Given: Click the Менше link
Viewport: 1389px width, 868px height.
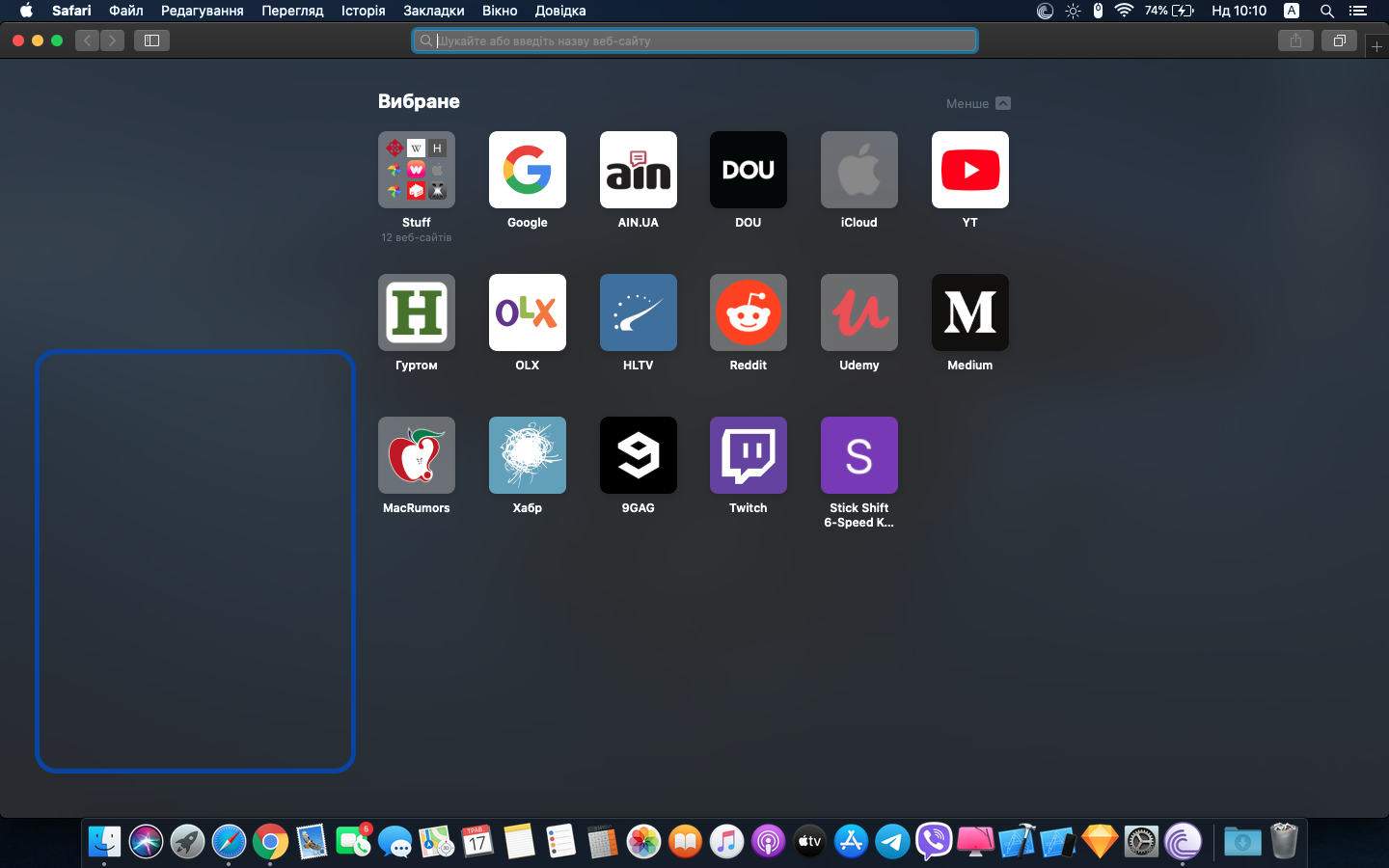Looking at the screenshot, I should click(967, 103).
